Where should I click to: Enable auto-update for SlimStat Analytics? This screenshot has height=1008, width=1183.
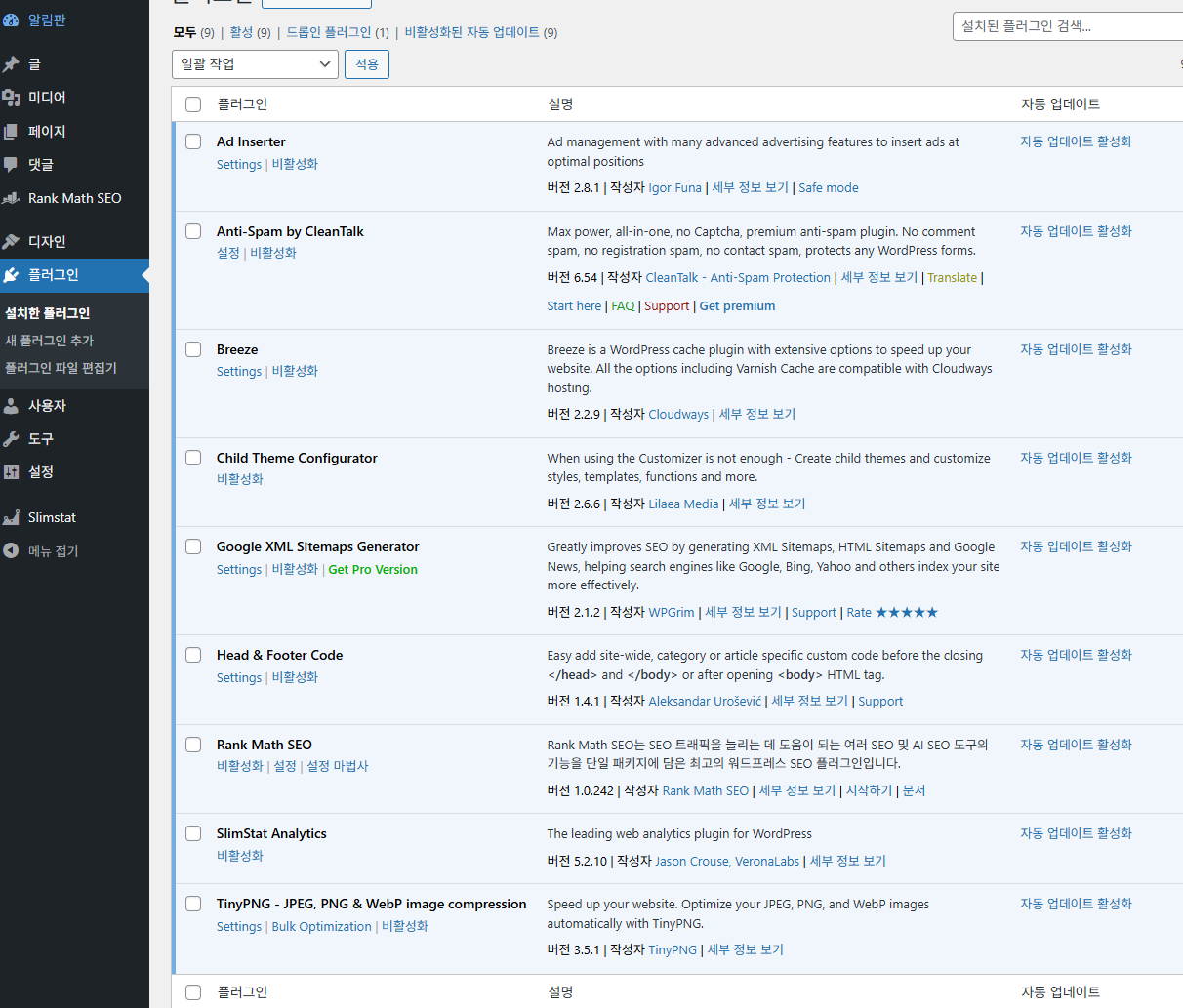[x=1076, y=833]
